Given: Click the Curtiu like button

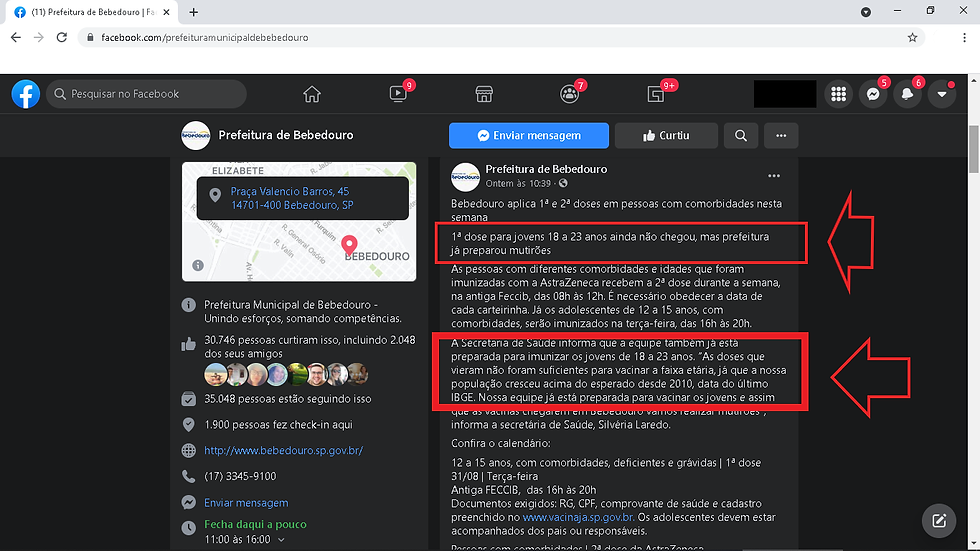Looking at the screenshot, I should [666, 136].
